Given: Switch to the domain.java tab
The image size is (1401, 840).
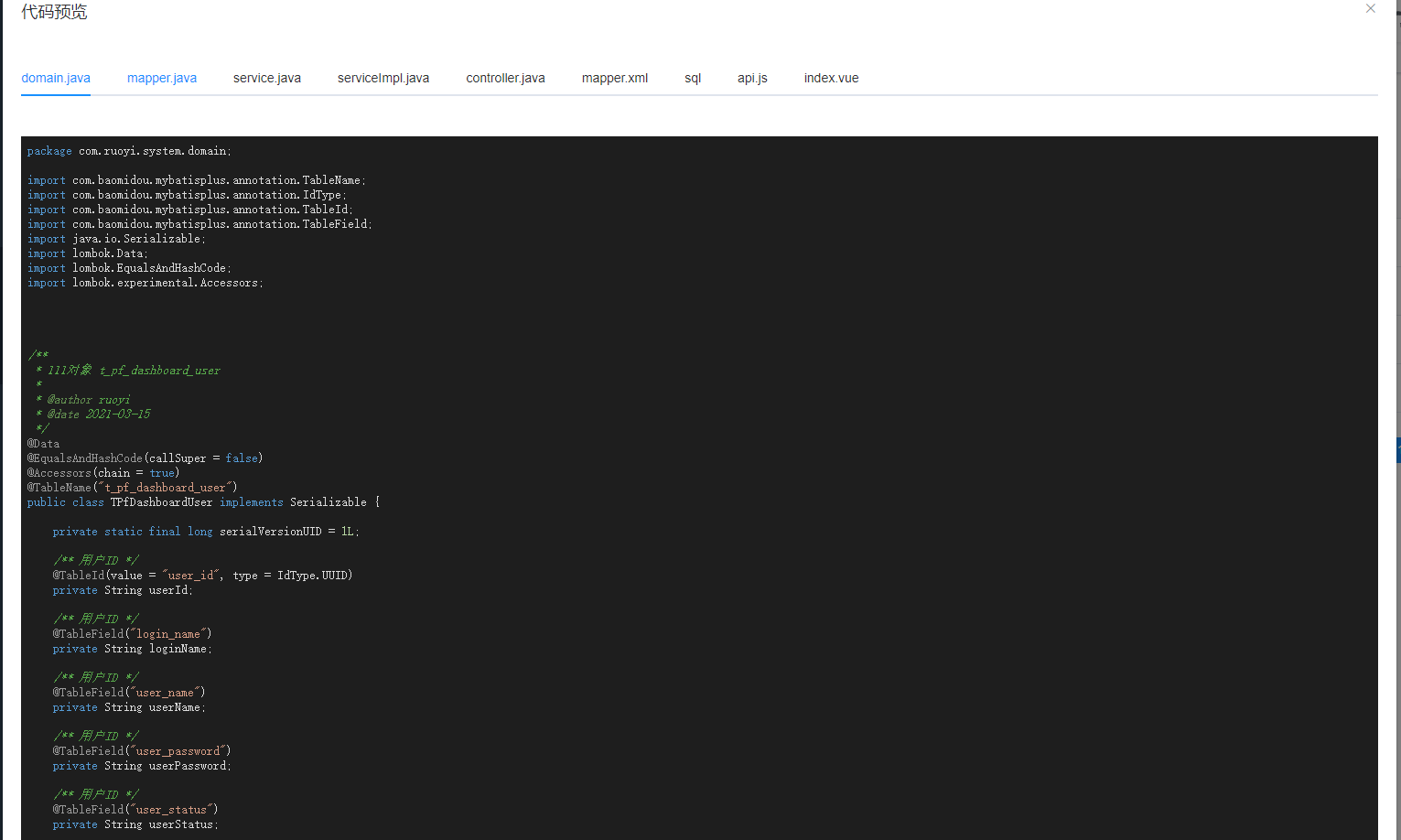Looking at the screenshot, I should pyautogui.click(x=56, y=78).
